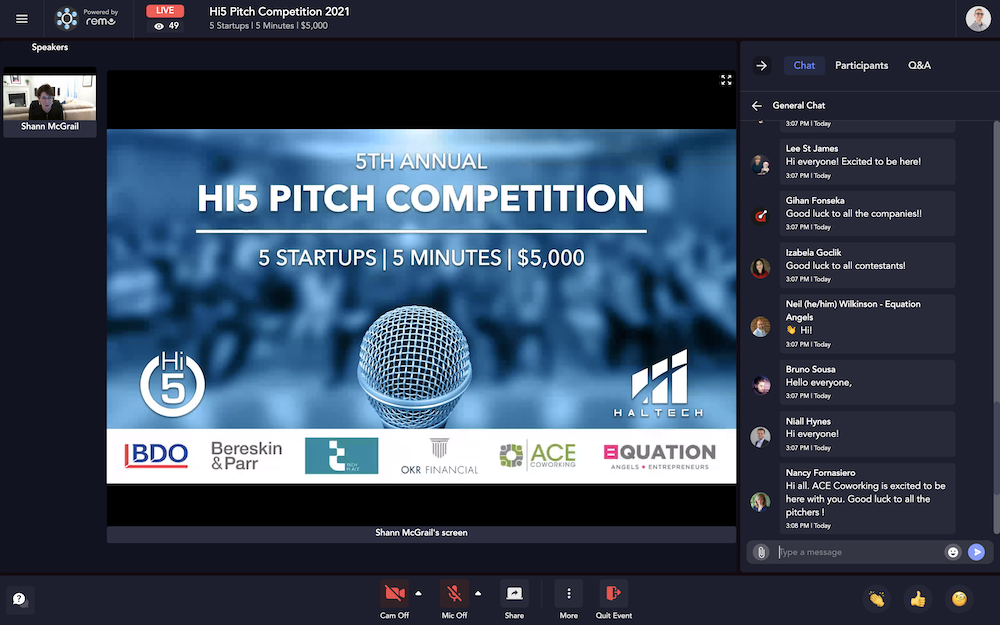Screen dimensions: 1000x625
Task: Click Izabela Goclik's avatar
Action: (760, 268)
